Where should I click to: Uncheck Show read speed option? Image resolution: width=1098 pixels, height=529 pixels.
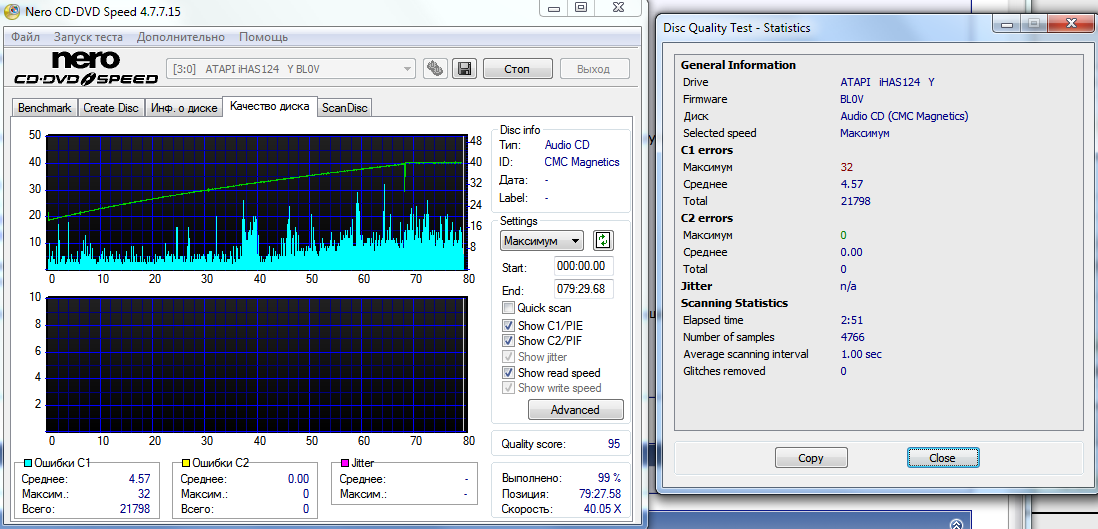tap(509, 373)
